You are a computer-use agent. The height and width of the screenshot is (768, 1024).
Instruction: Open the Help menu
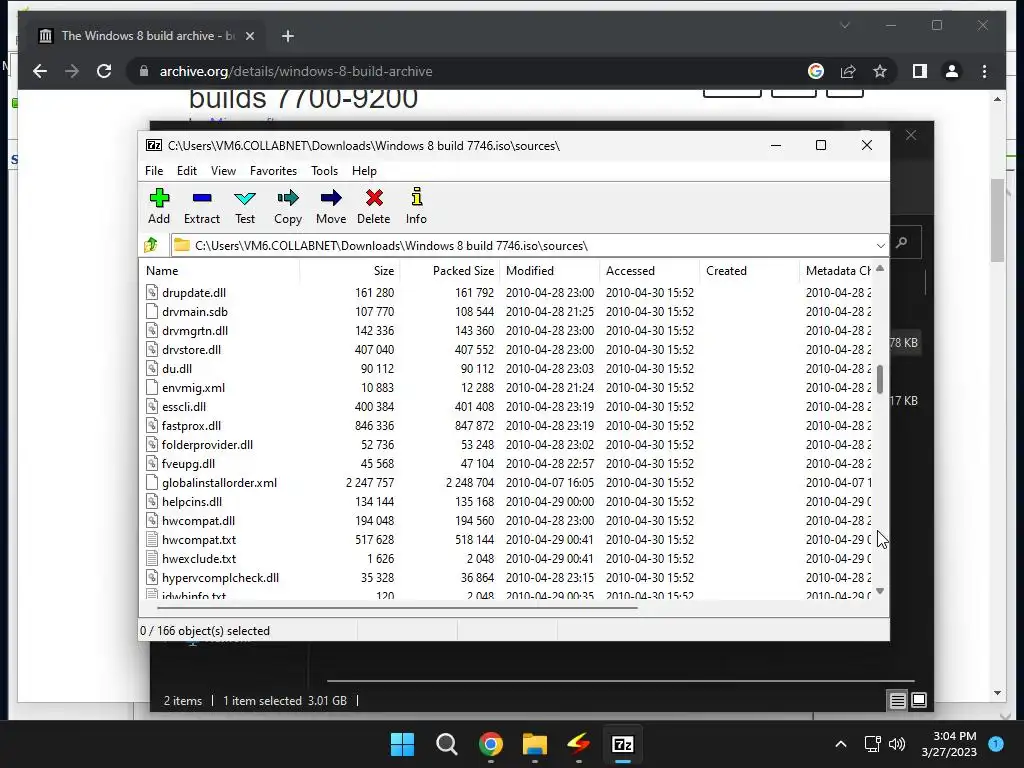(x=364, y=170)
